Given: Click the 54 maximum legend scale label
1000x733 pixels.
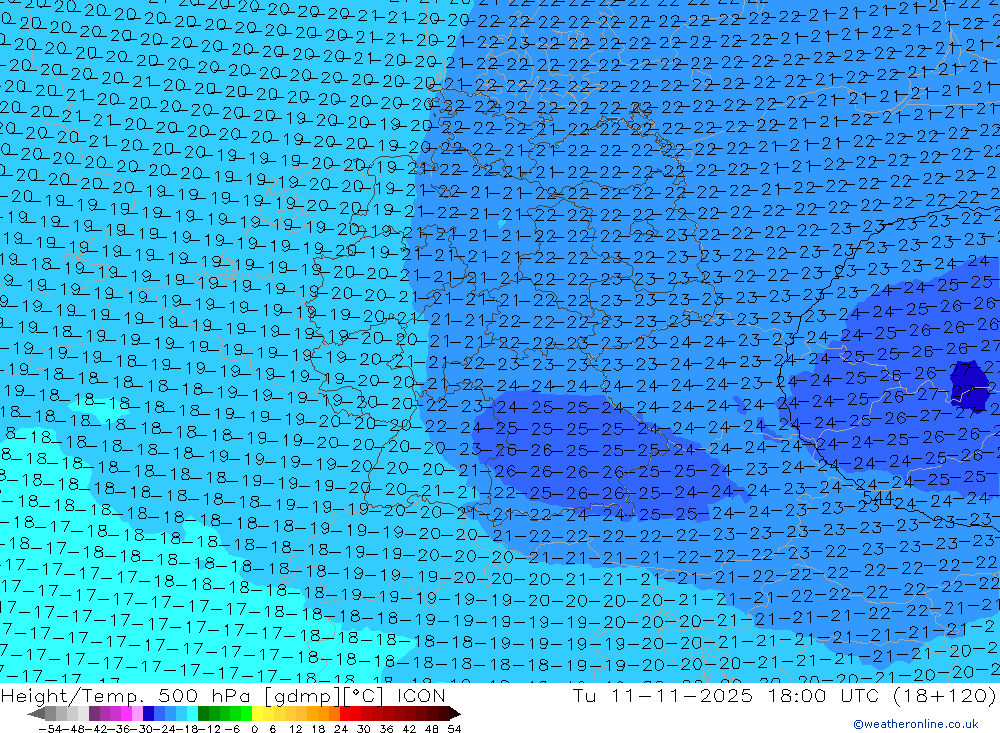Looking at the screenshot, I should (453, 727).
